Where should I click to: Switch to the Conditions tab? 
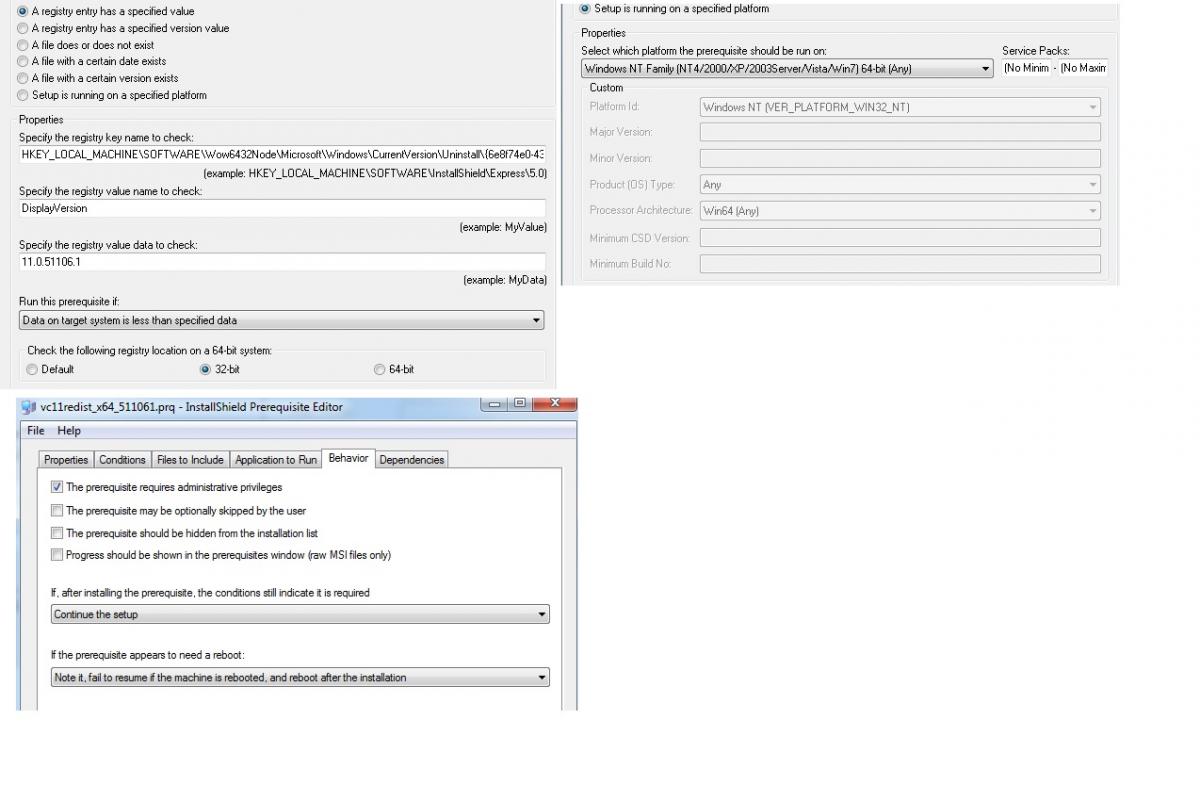coord(122,460)
